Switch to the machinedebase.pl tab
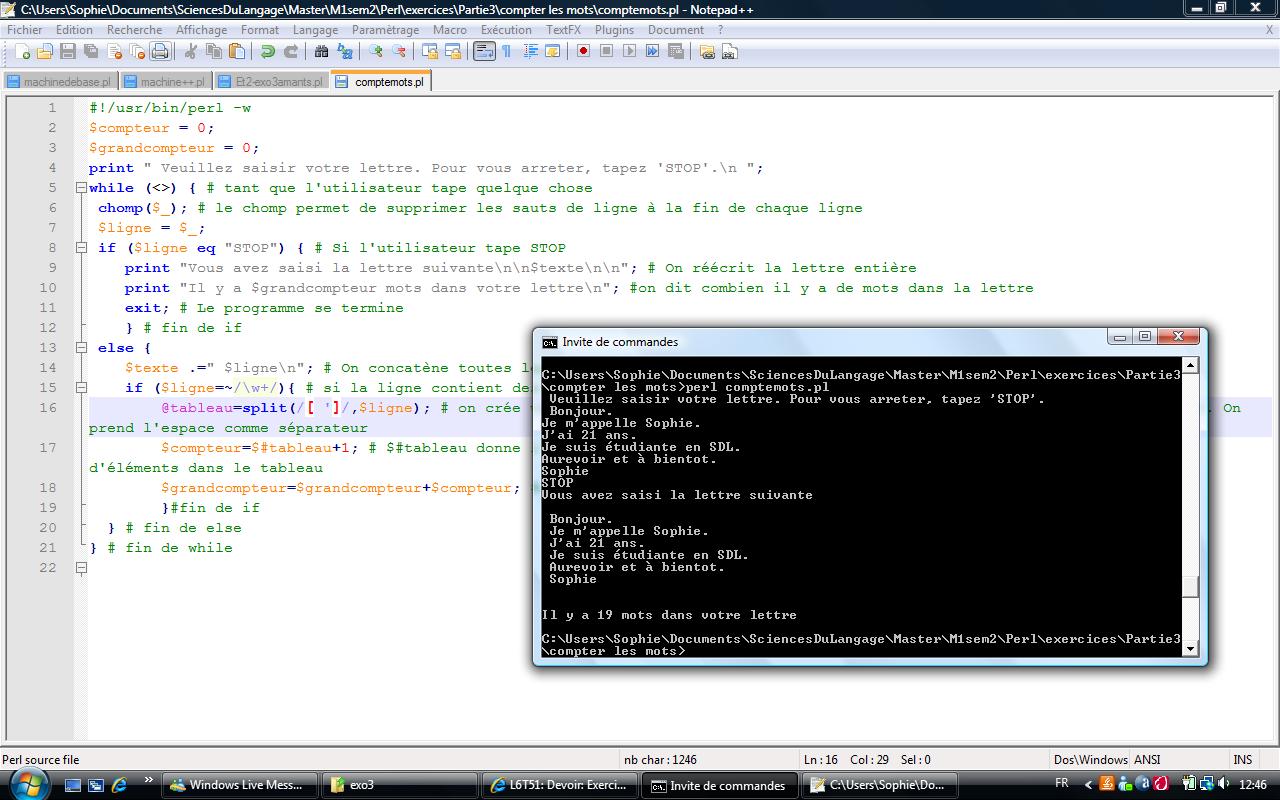 click(x=60, y=82)
